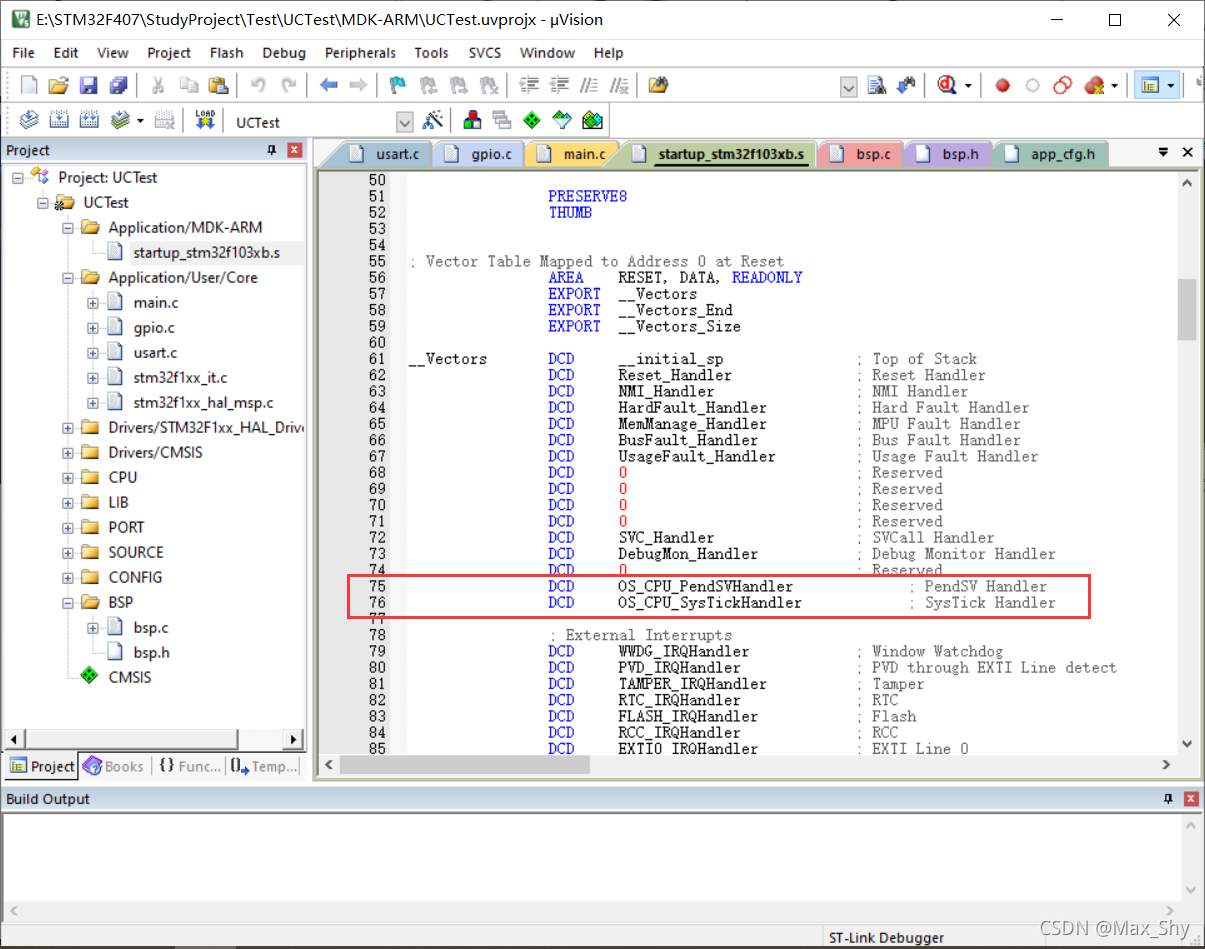Expand the Drivers/CMSIS folder node

tap(68, 452)
